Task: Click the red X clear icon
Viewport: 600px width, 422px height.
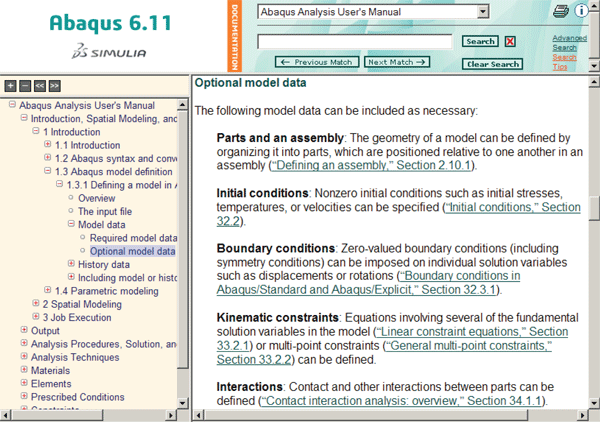Action: tap(510, 41)
